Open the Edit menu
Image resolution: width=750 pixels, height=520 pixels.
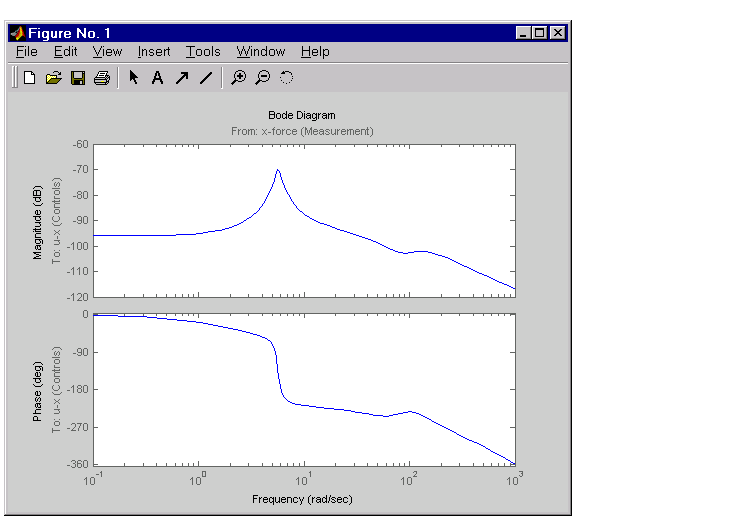coord(66,51)
